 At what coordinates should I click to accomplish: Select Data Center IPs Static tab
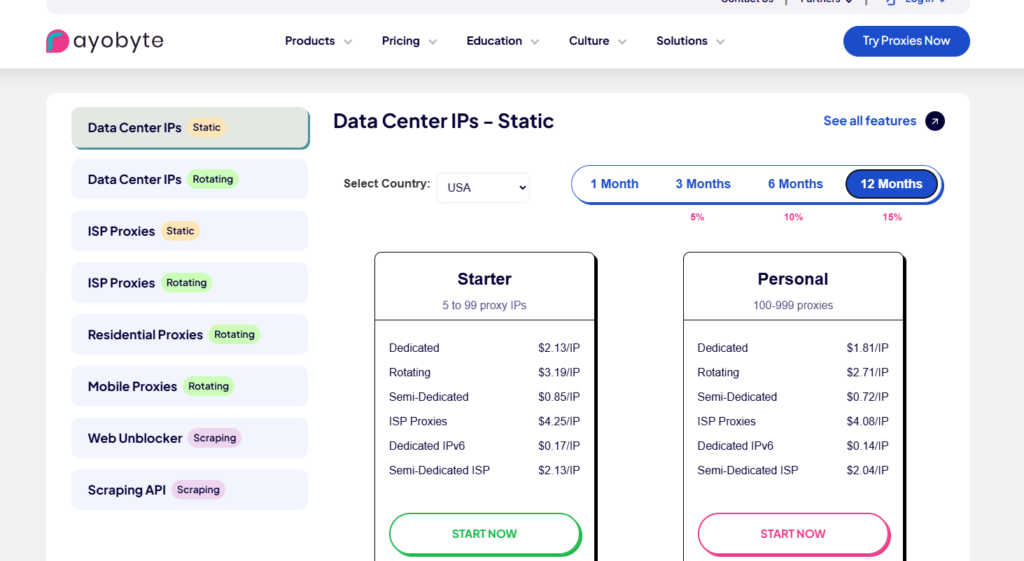pyautogui.click(x=190, y=127)
